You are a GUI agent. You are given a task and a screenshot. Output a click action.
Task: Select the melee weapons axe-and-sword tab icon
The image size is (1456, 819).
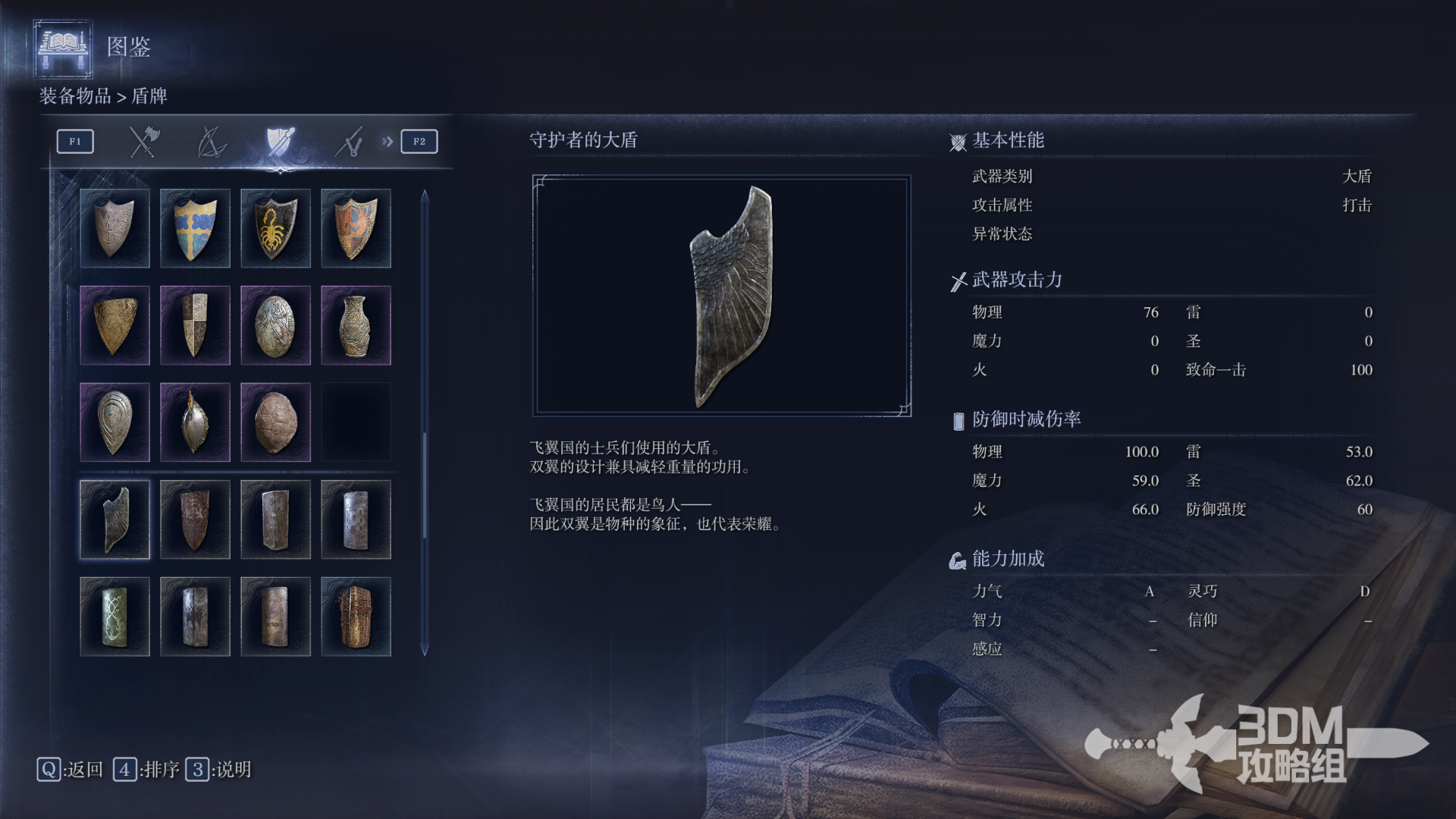point(143,141)
